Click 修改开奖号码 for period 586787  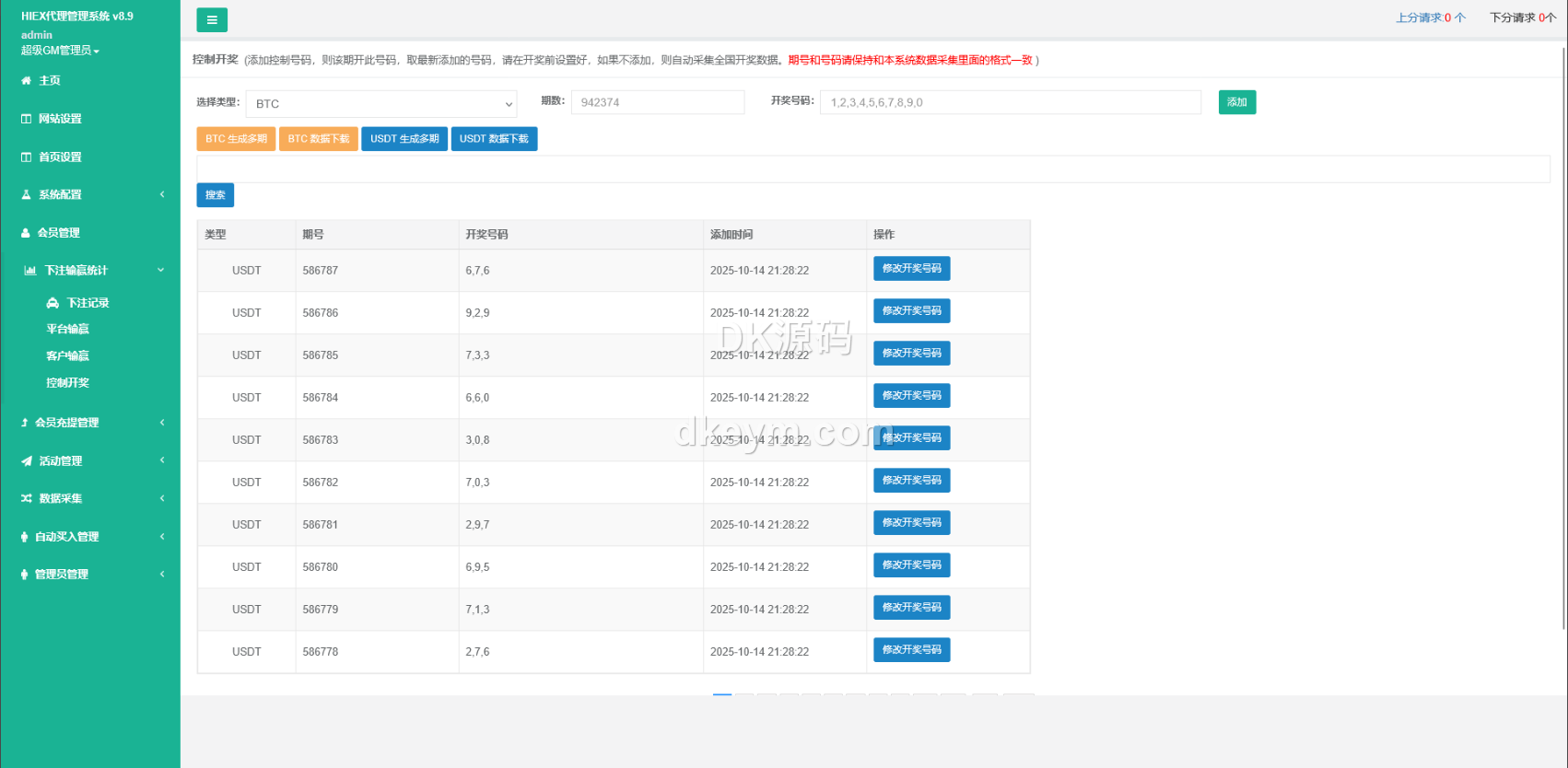911,269
